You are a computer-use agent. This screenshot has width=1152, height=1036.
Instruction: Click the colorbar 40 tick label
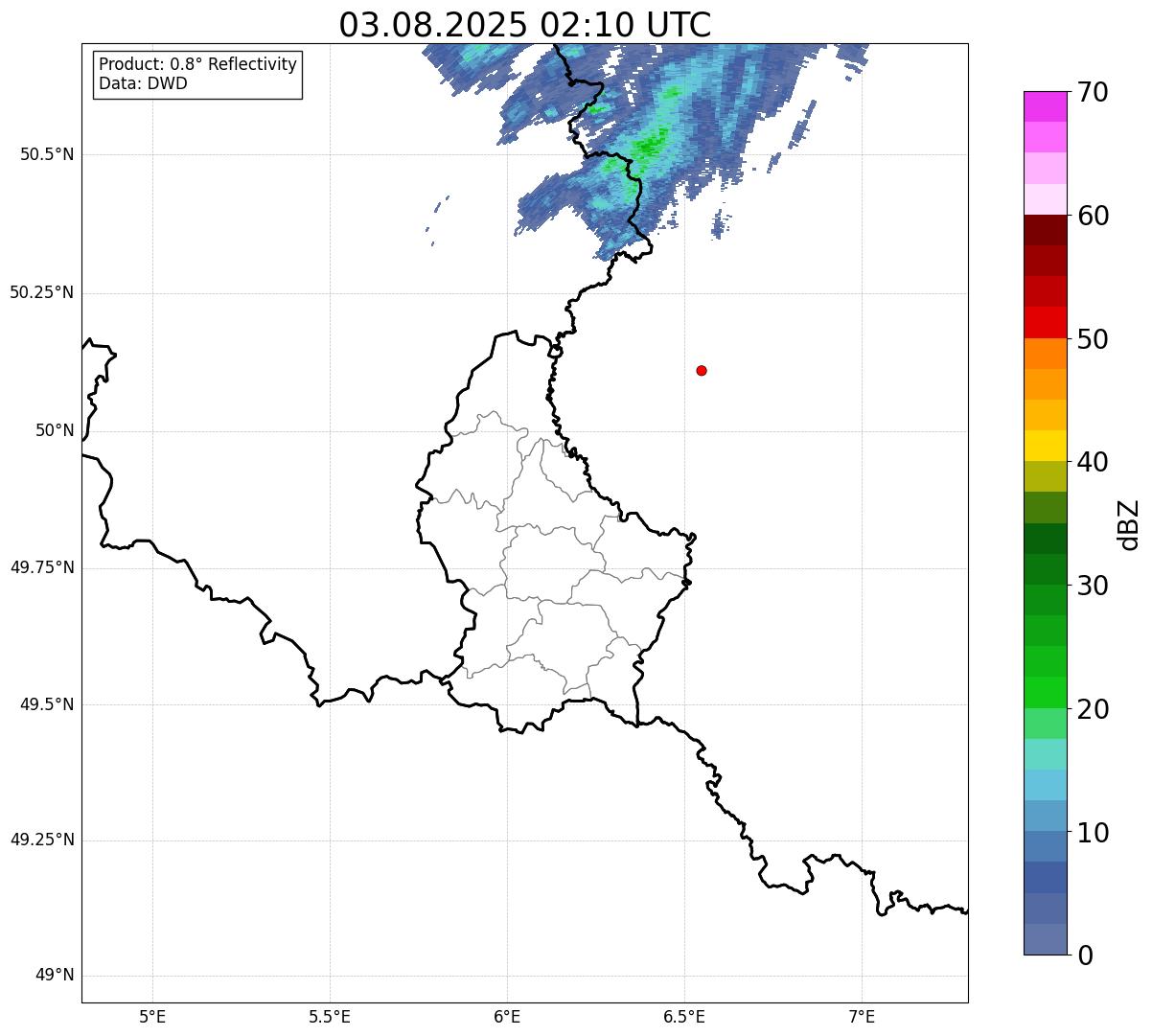1093,462
